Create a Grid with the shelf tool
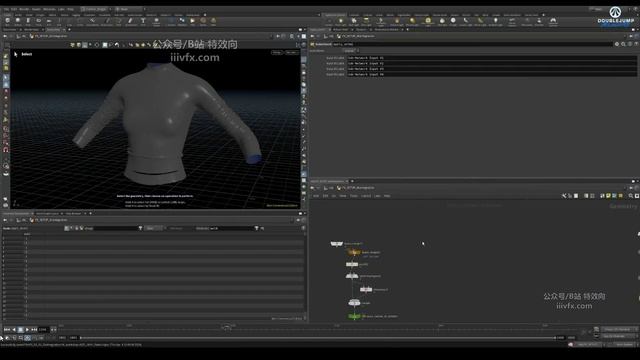640x360 pixels. pos(49,21)
